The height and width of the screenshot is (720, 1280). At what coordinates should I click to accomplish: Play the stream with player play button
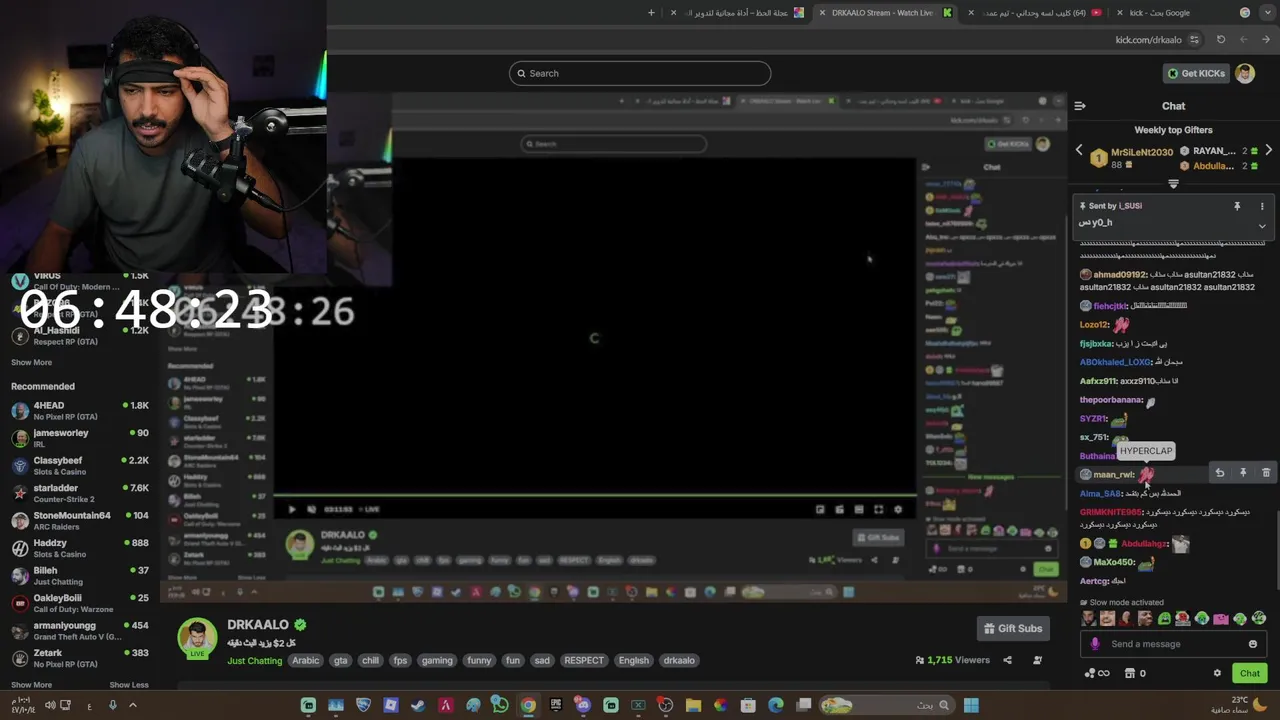coord(292,509)
